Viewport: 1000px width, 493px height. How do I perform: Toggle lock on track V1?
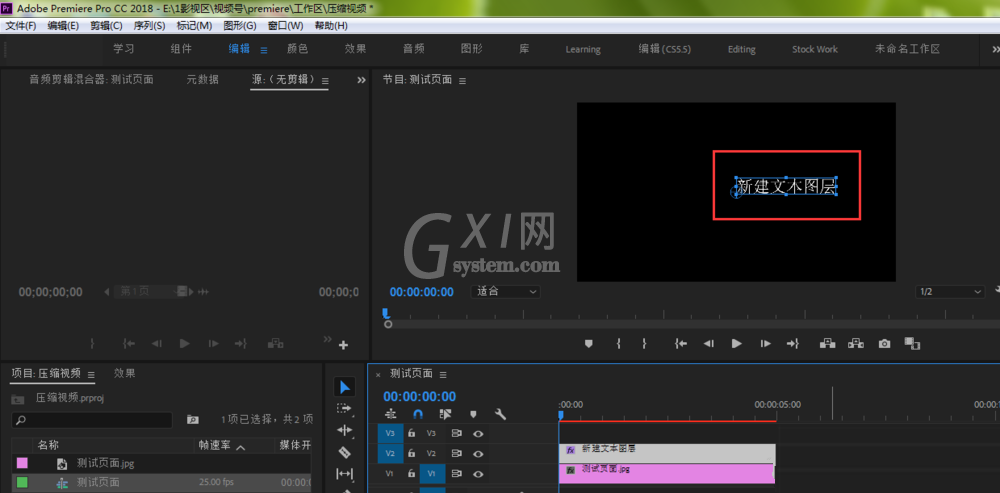(x=411, y=474)
